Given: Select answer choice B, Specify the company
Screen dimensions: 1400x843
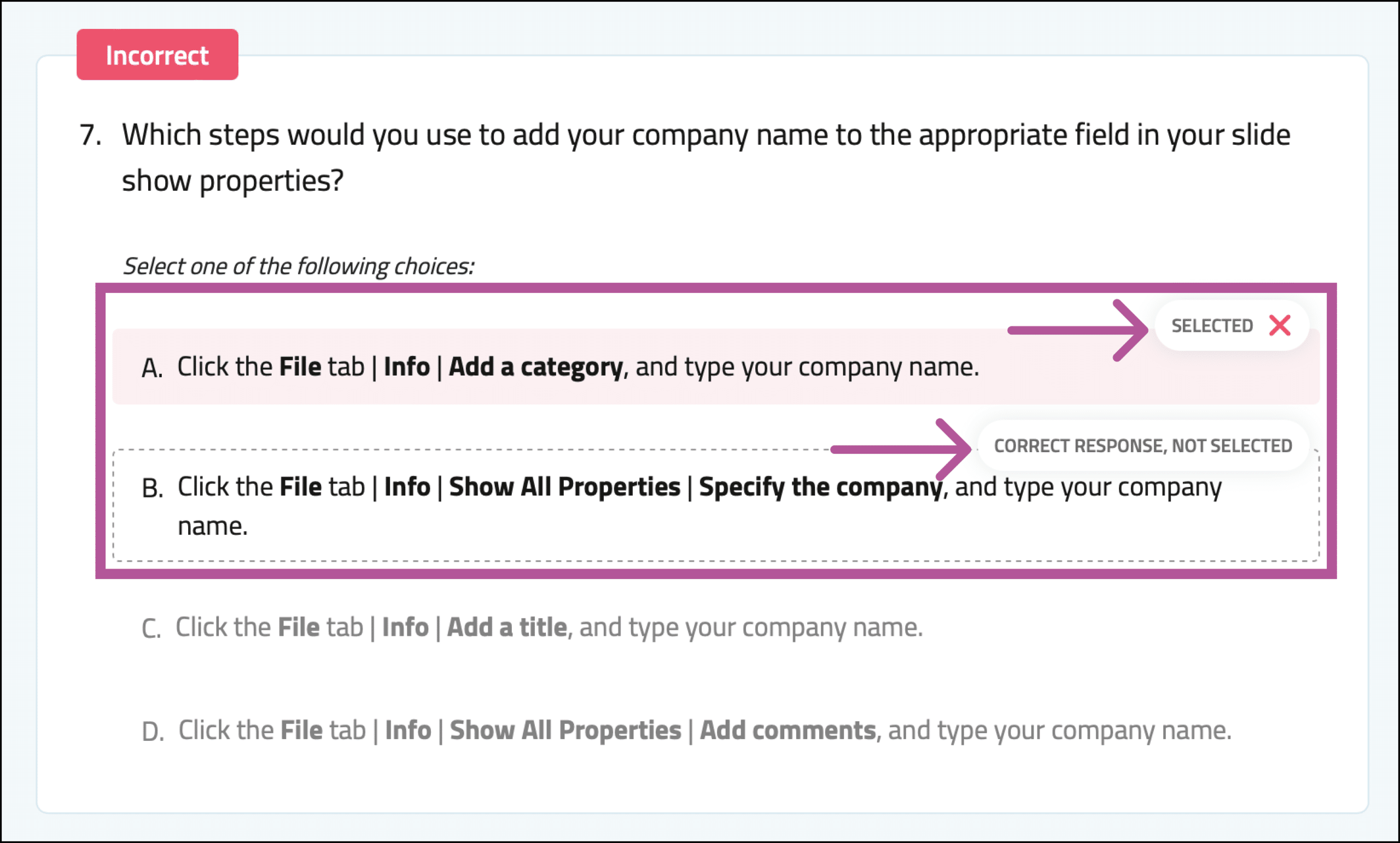Looking at the screenshot, I should point(716,506).
